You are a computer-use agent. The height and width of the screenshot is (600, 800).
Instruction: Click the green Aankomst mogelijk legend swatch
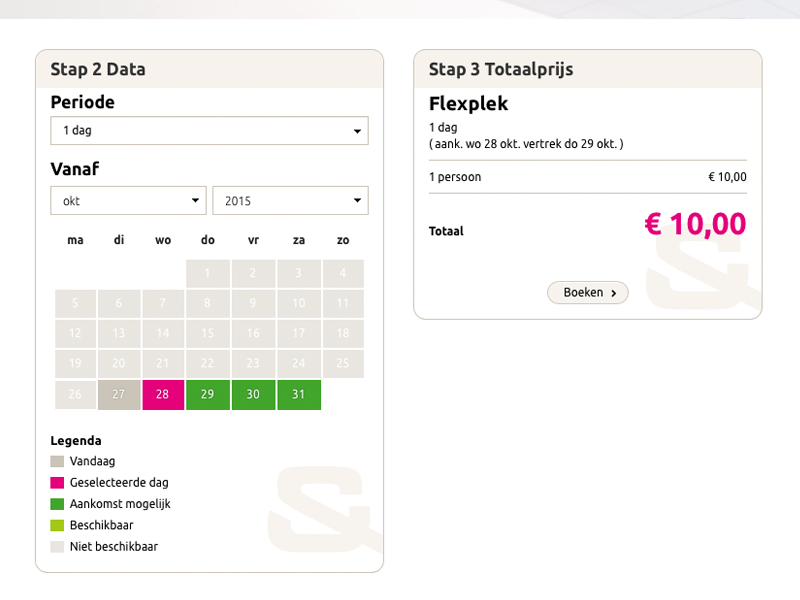(x=57, y=504)
